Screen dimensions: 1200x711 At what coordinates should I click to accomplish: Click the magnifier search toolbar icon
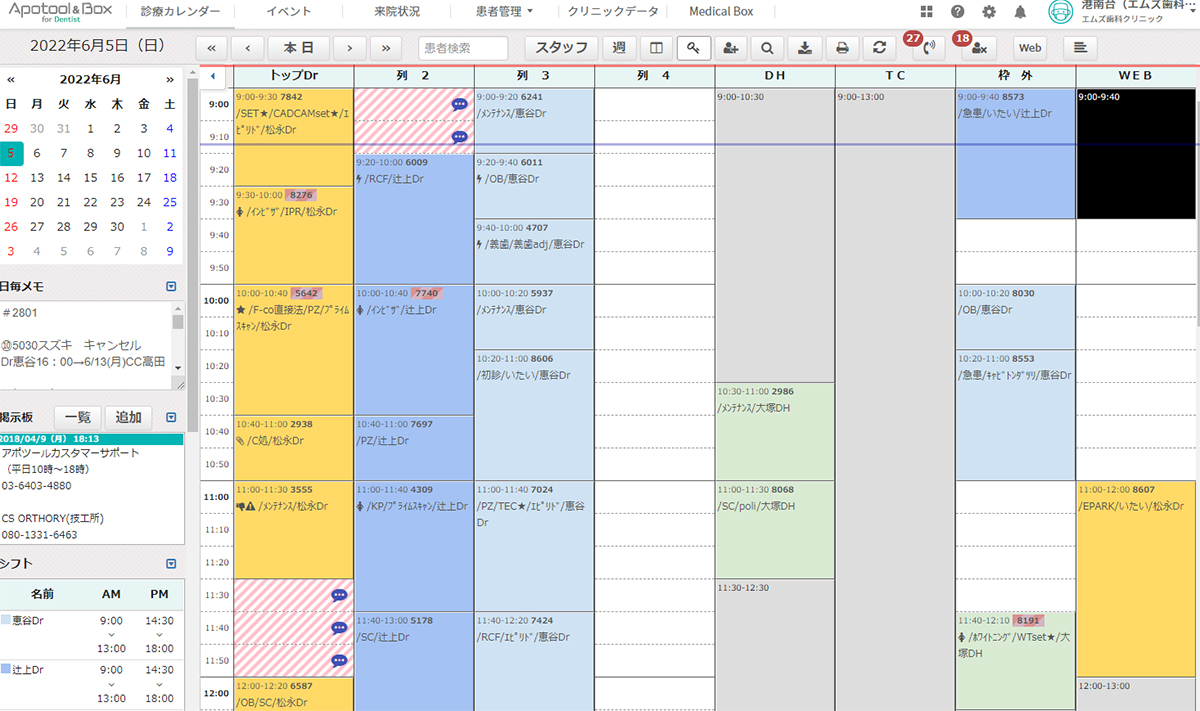767,47
